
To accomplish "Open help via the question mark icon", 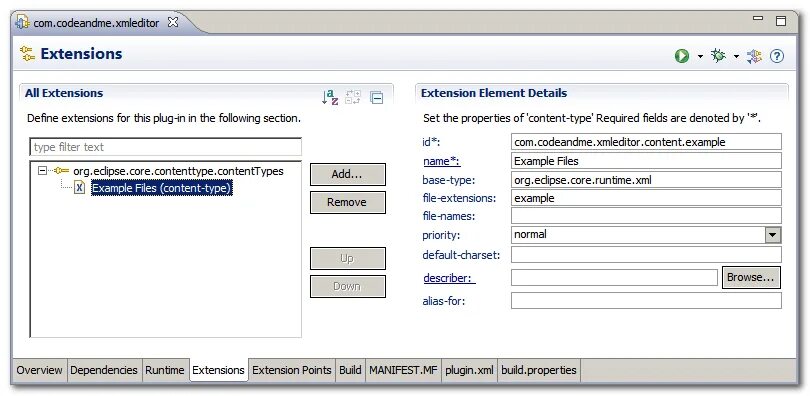I will coord(777,56).
